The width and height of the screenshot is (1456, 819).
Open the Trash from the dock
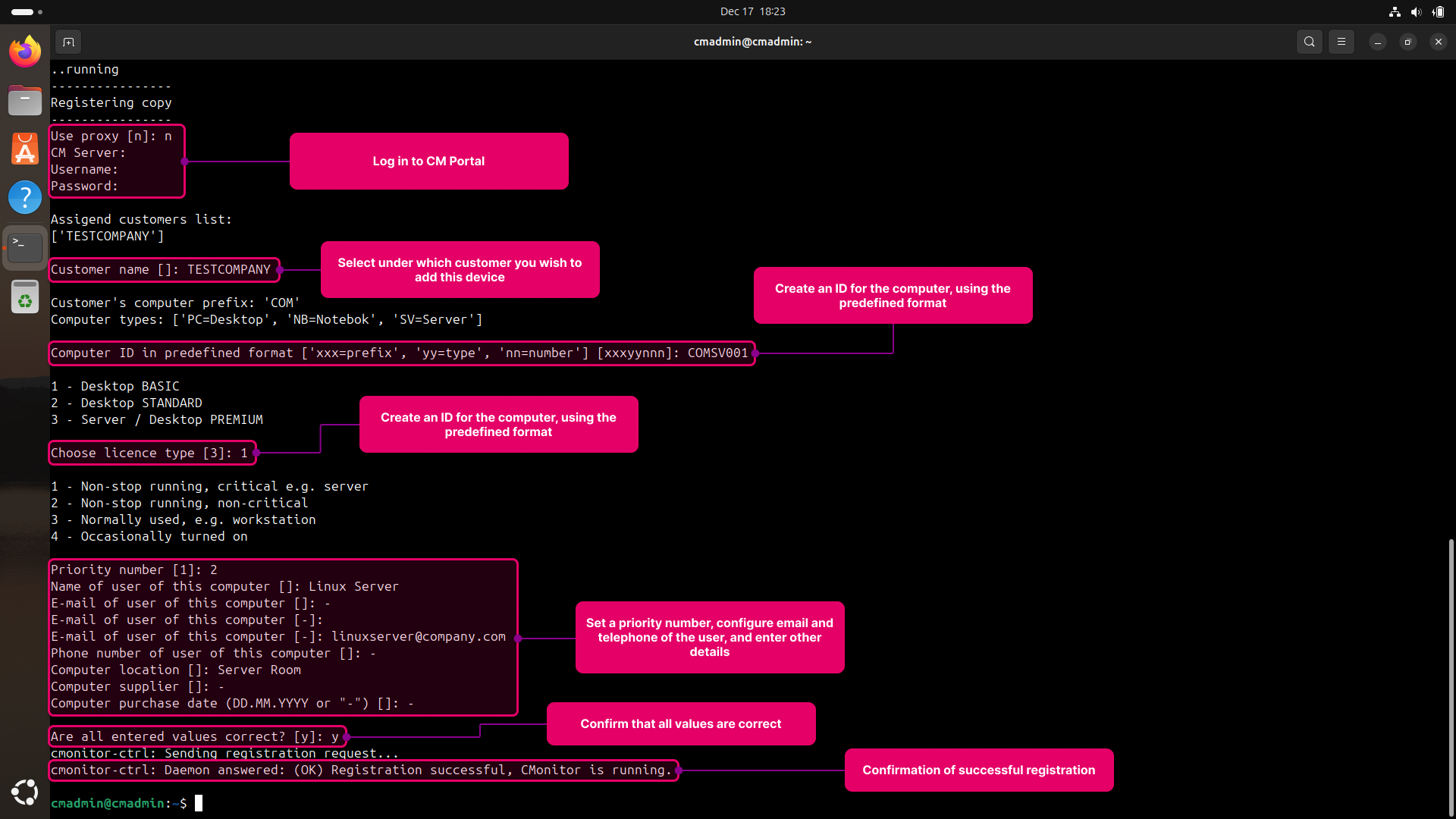point(25,296)
